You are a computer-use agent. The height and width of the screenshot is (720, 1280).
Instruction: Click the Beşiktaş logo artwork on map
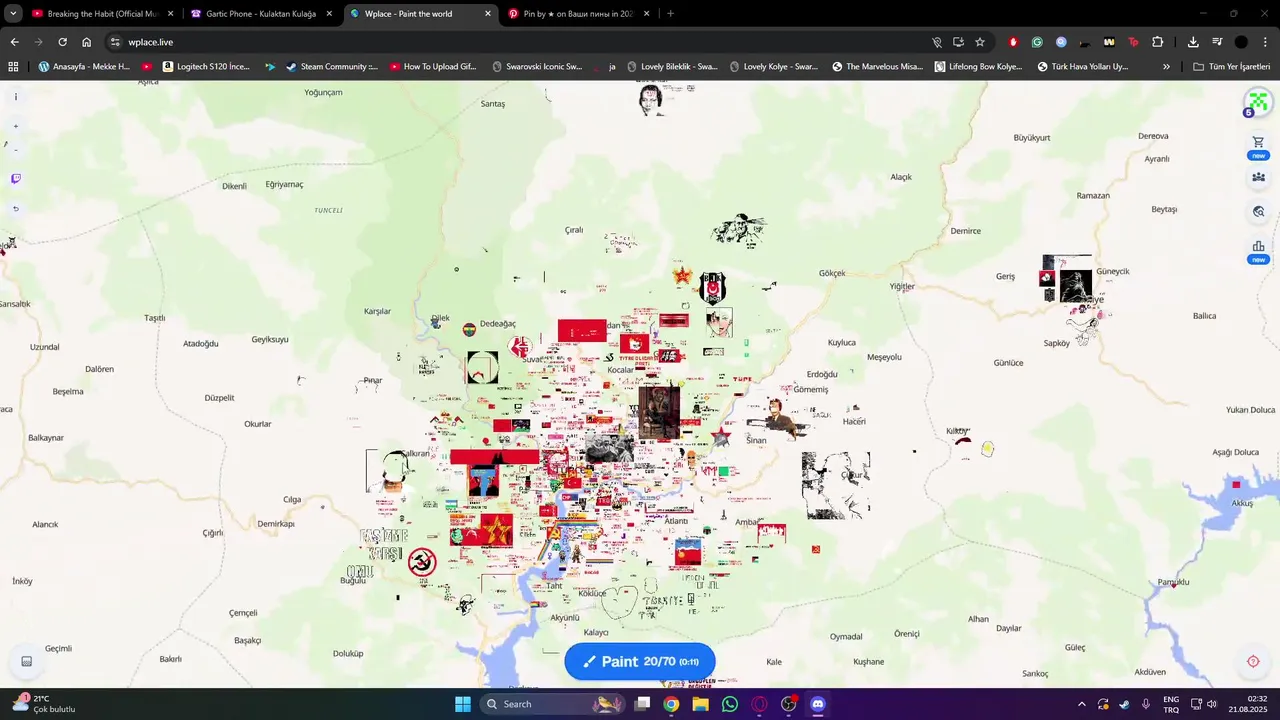[x=712, y=288]
